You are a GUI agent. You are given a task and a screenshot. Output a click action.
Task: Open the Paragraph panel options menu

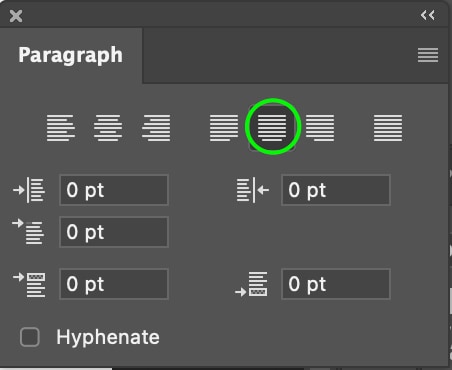pos(428,55)
